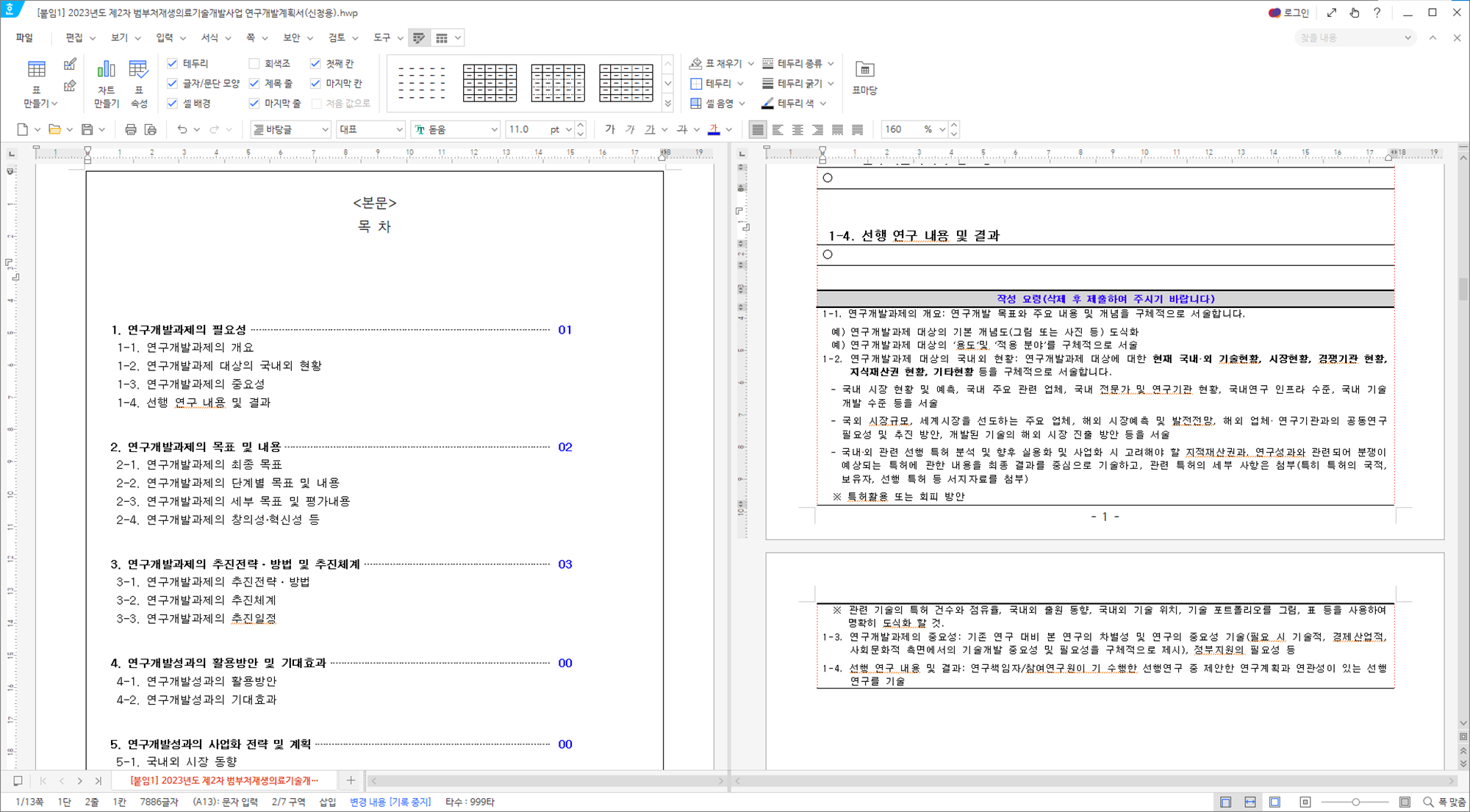Open 표 속성 table properties
This screenshot has height=812, width=1470.
138,71
